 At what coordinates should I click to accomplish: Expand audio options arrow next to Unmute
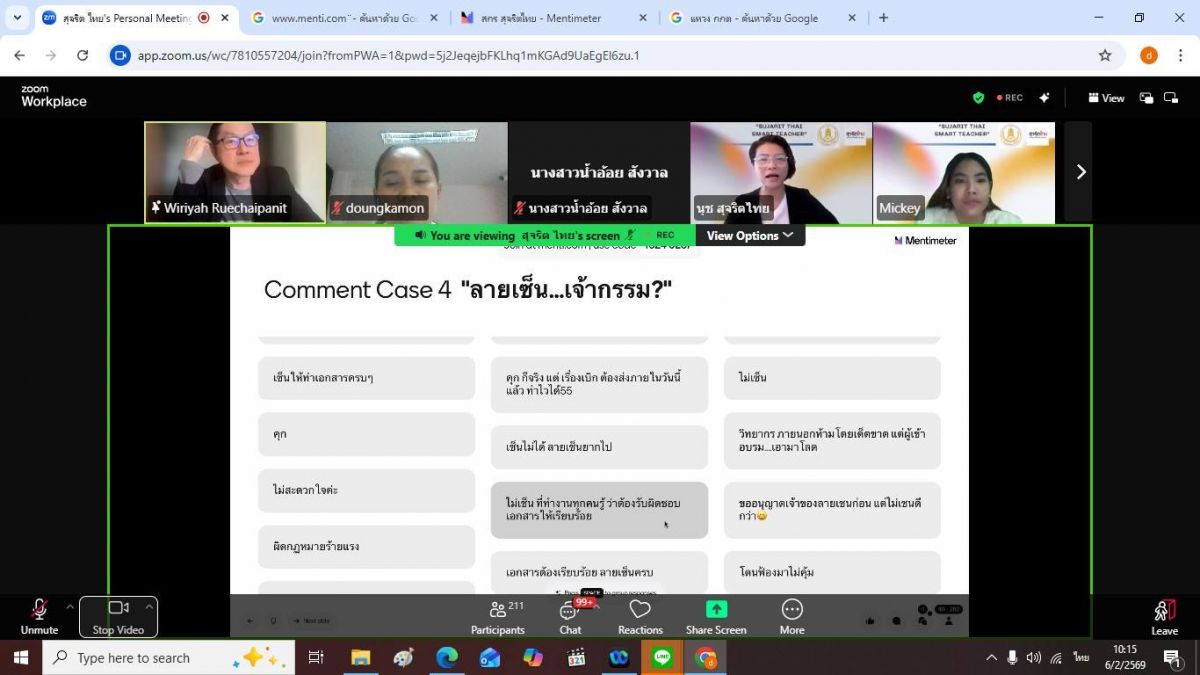click(x=70, y=606)
